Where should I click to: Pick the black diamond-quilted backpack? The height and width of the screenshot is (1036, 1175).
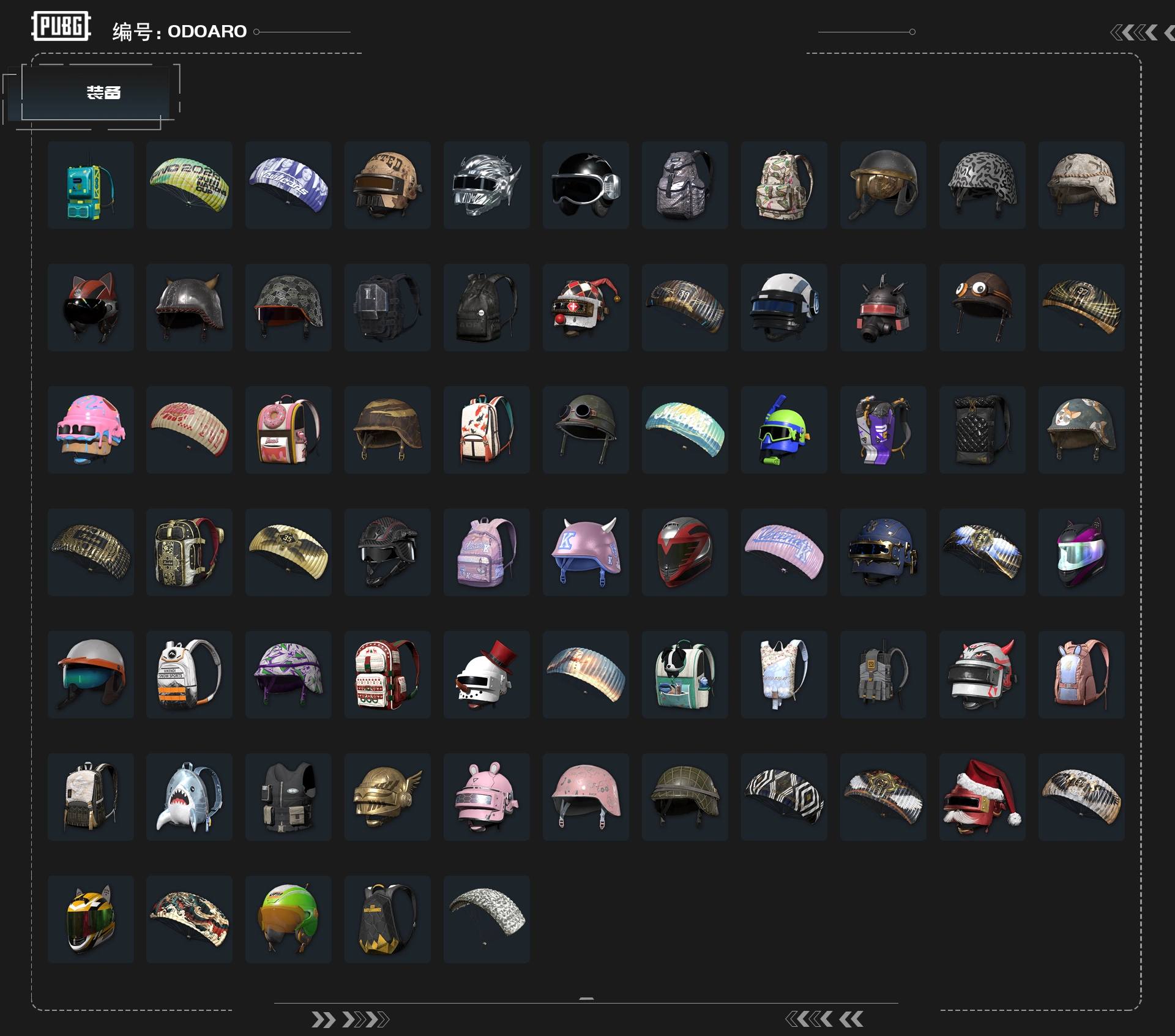click(983, 430)
